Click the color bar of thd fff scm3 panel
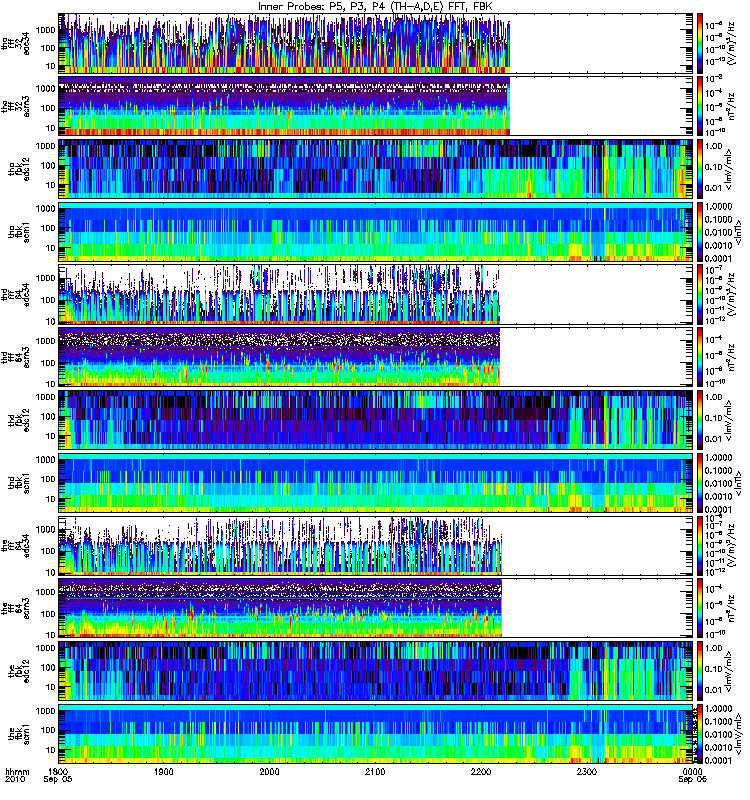 [699, 357]
